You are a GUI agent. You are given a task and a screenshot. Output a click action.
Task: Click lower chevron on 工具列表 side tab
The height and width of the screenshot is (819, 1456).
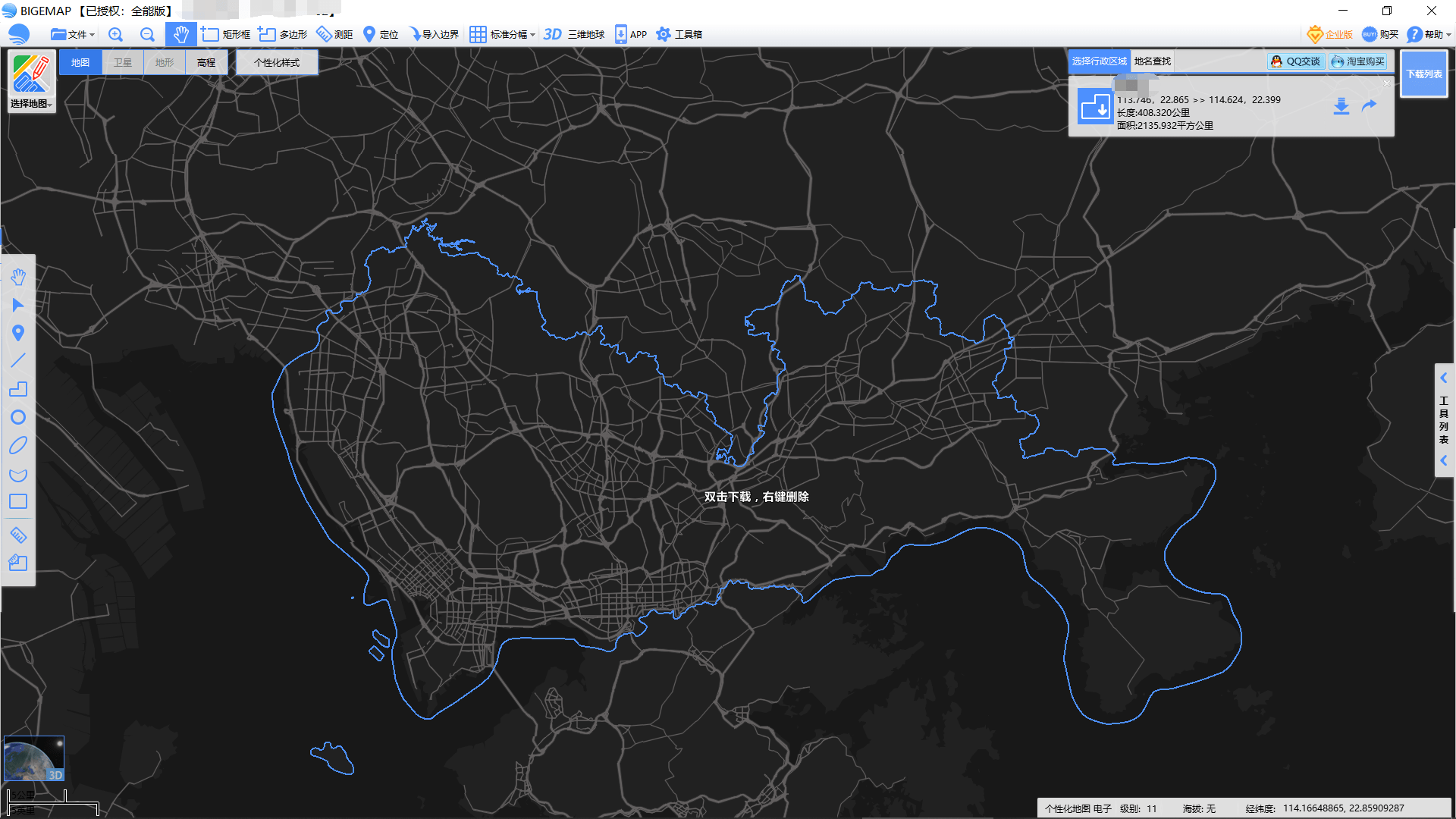pyautogui.click(x=1444, y=460)
